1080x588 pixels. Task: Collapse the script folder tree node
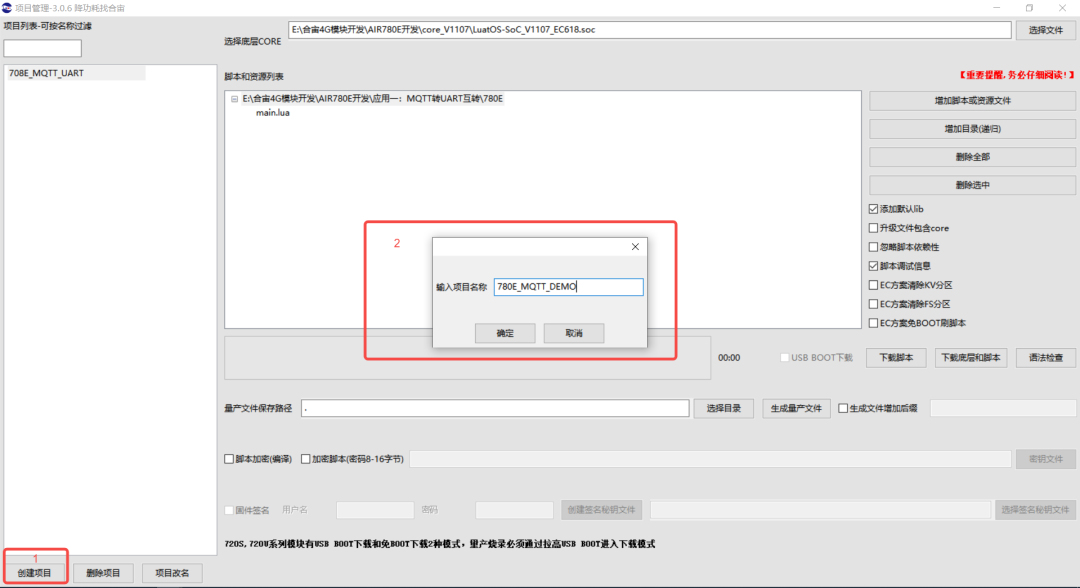234,99
